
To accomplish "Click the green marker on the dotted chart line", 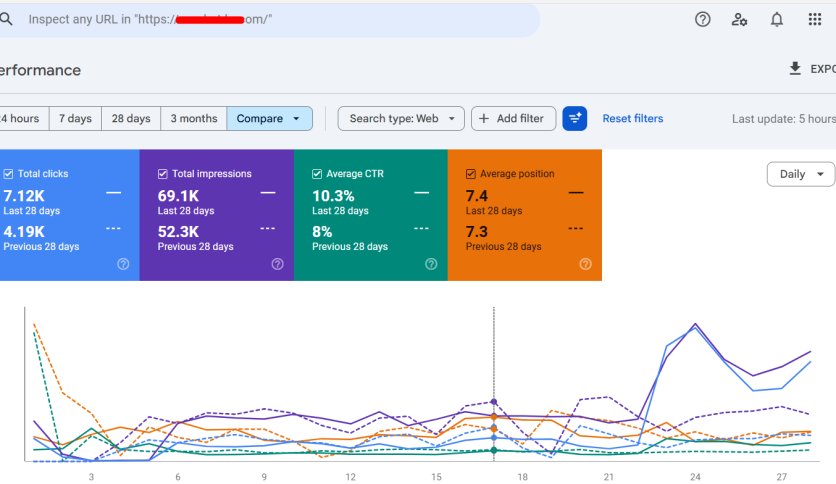I will (x=494, y=450).
